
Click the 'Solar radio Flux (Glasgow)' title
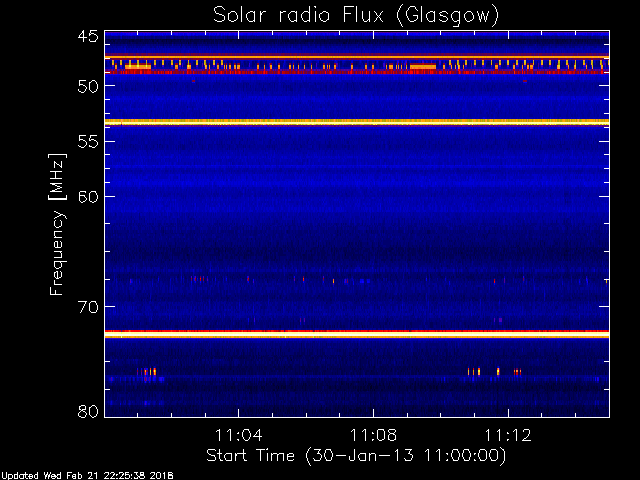(356, 16)
